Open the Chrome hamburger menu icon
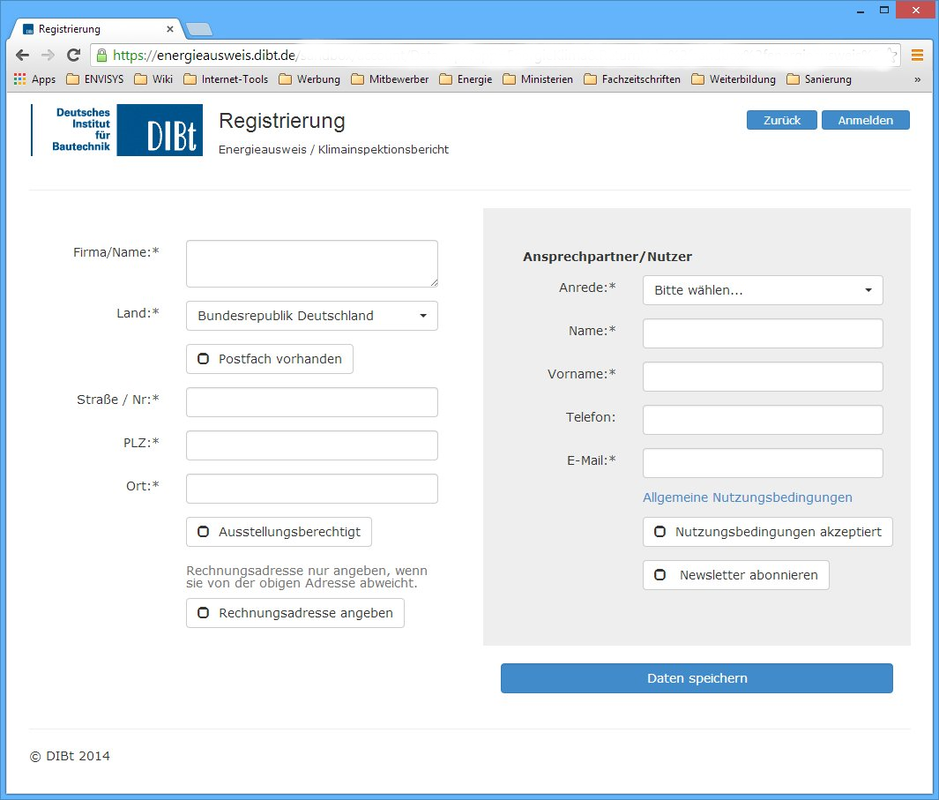The height and width of the screenshot is (800, 939). tap(916, 55)
